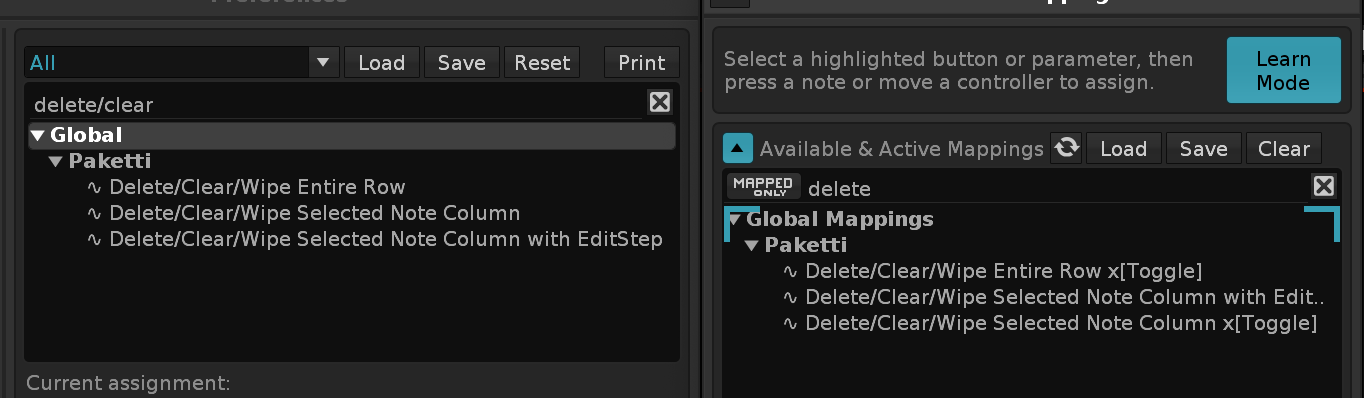
Task: Collapse Paketti under Global Mappings
Action: 752,245
